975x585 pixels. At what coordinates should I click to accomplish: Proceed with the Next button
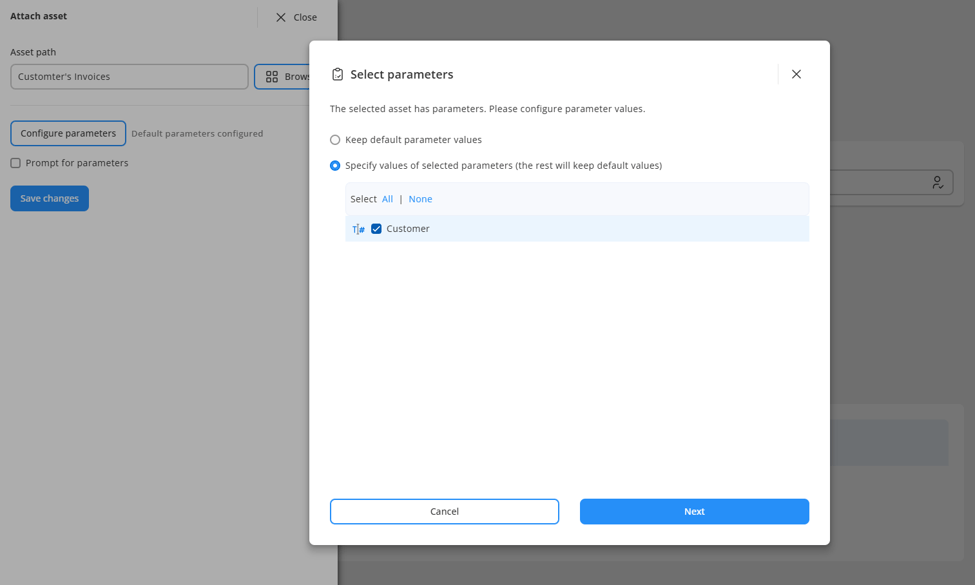click(695, 512)
